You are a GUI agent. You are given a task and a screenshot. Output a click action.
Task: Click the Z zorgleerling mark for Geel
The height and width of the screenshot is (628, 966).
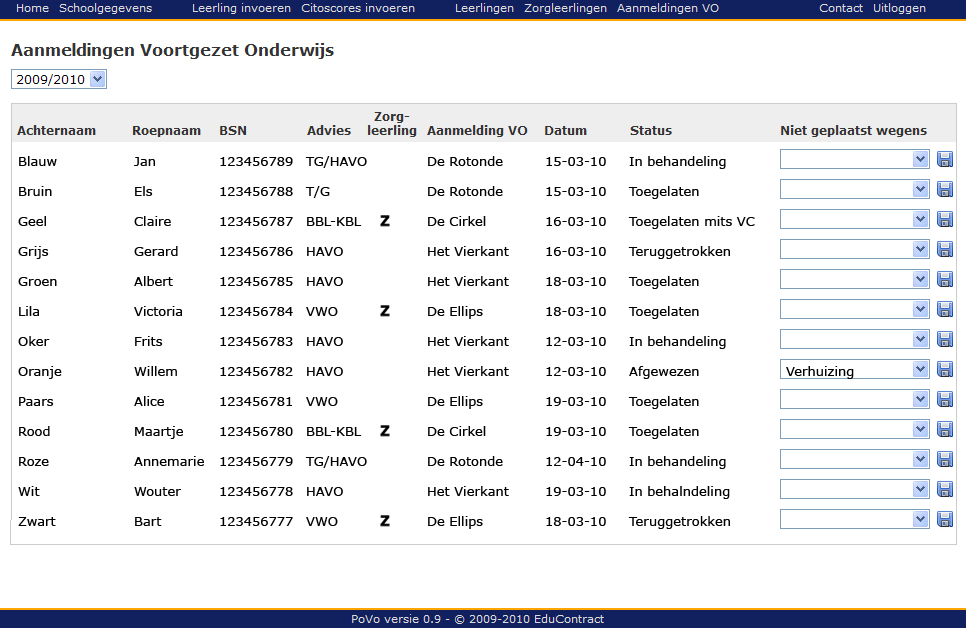click(385, 221)
